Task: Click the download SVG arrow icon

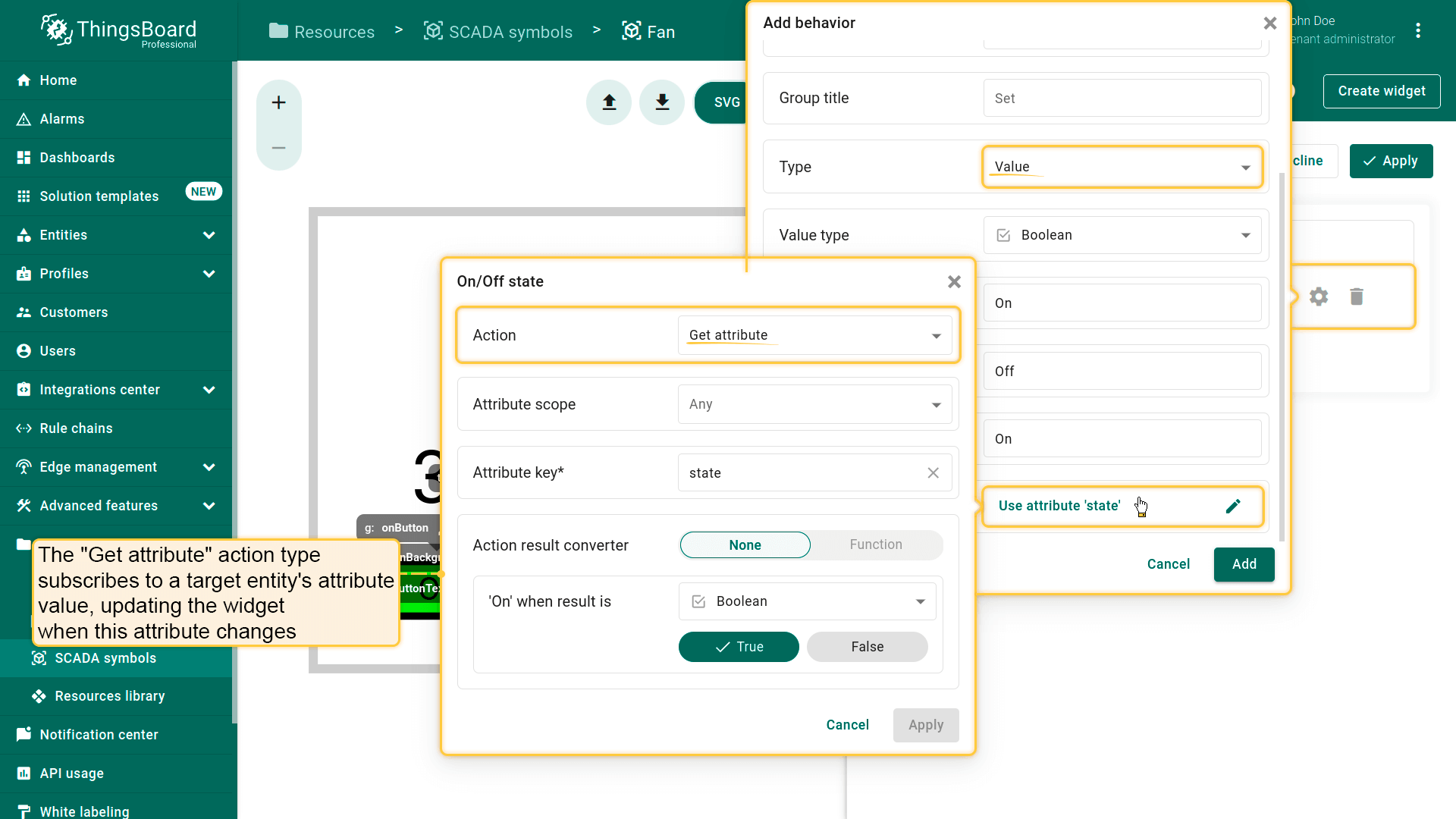Action: pos(662,102)
